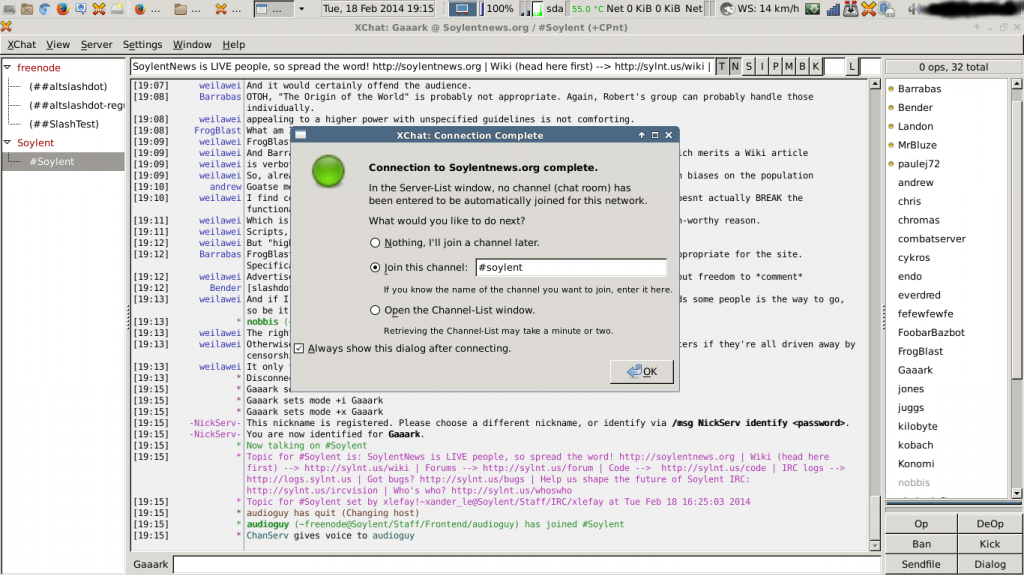
Task: Collapse the freenode network tree
Action: coord(8,68)
